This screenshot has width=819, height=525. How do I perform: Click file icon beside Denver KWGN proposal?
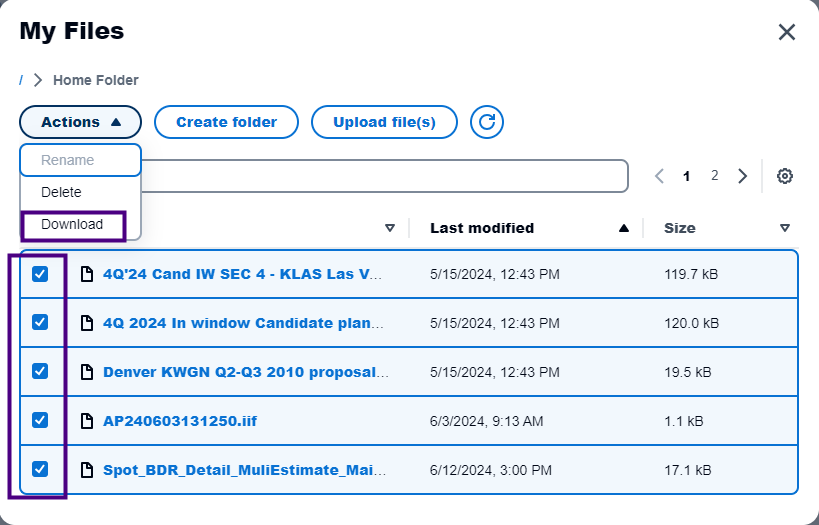87,371
